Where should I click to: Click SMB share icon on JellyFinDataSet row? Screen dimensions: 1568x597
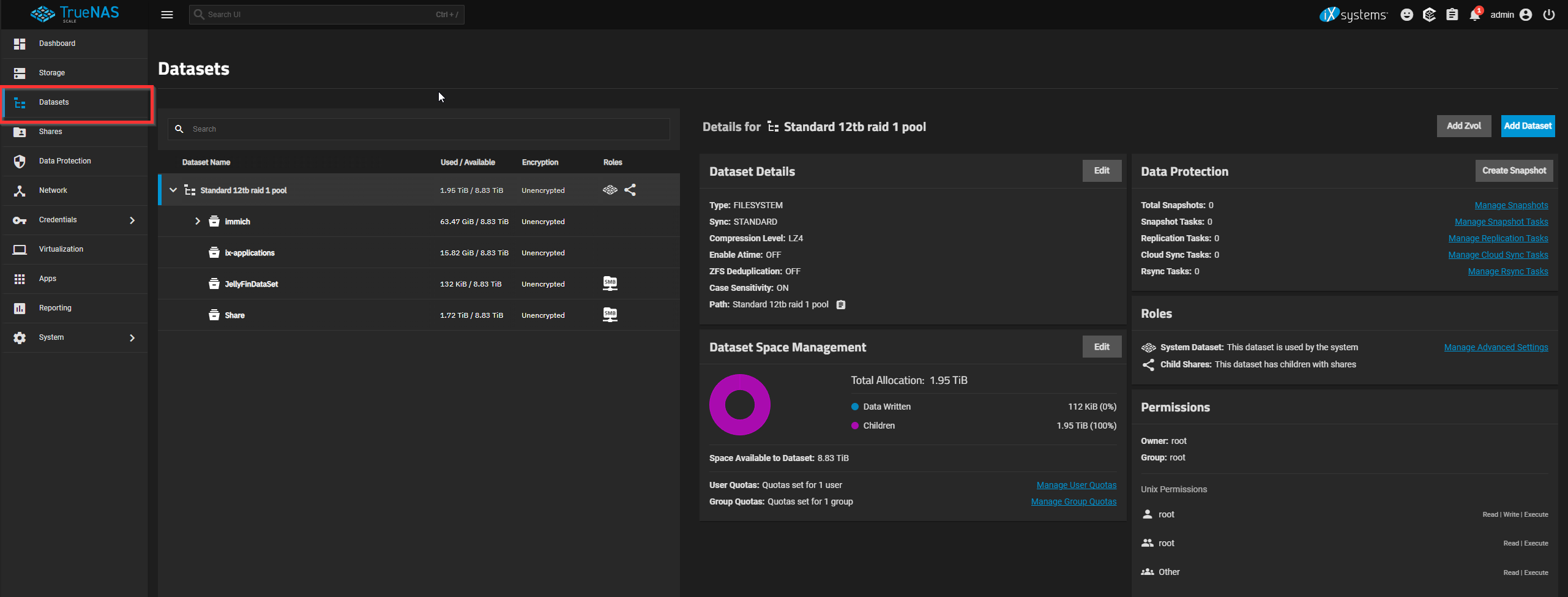pyautogui.click(x=610, y=283)
